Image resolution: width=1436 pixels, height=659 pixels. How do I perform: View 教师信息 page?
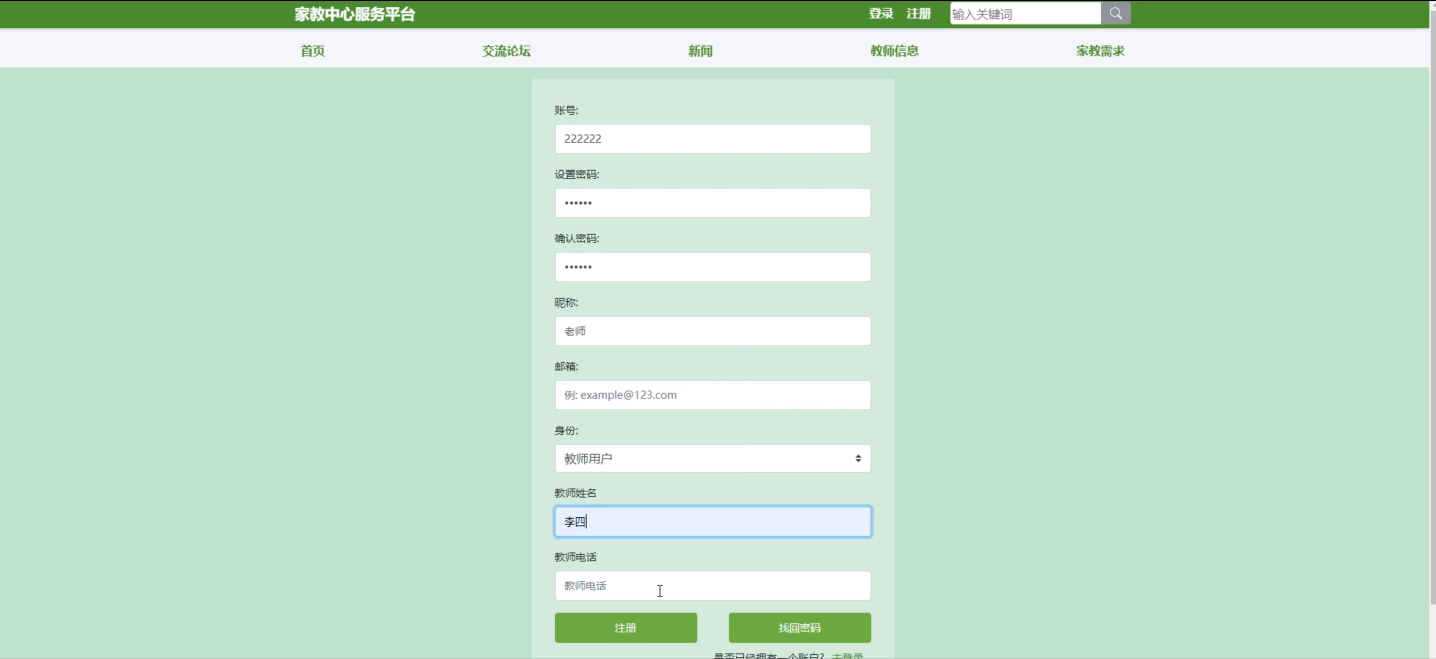point(894,51)
